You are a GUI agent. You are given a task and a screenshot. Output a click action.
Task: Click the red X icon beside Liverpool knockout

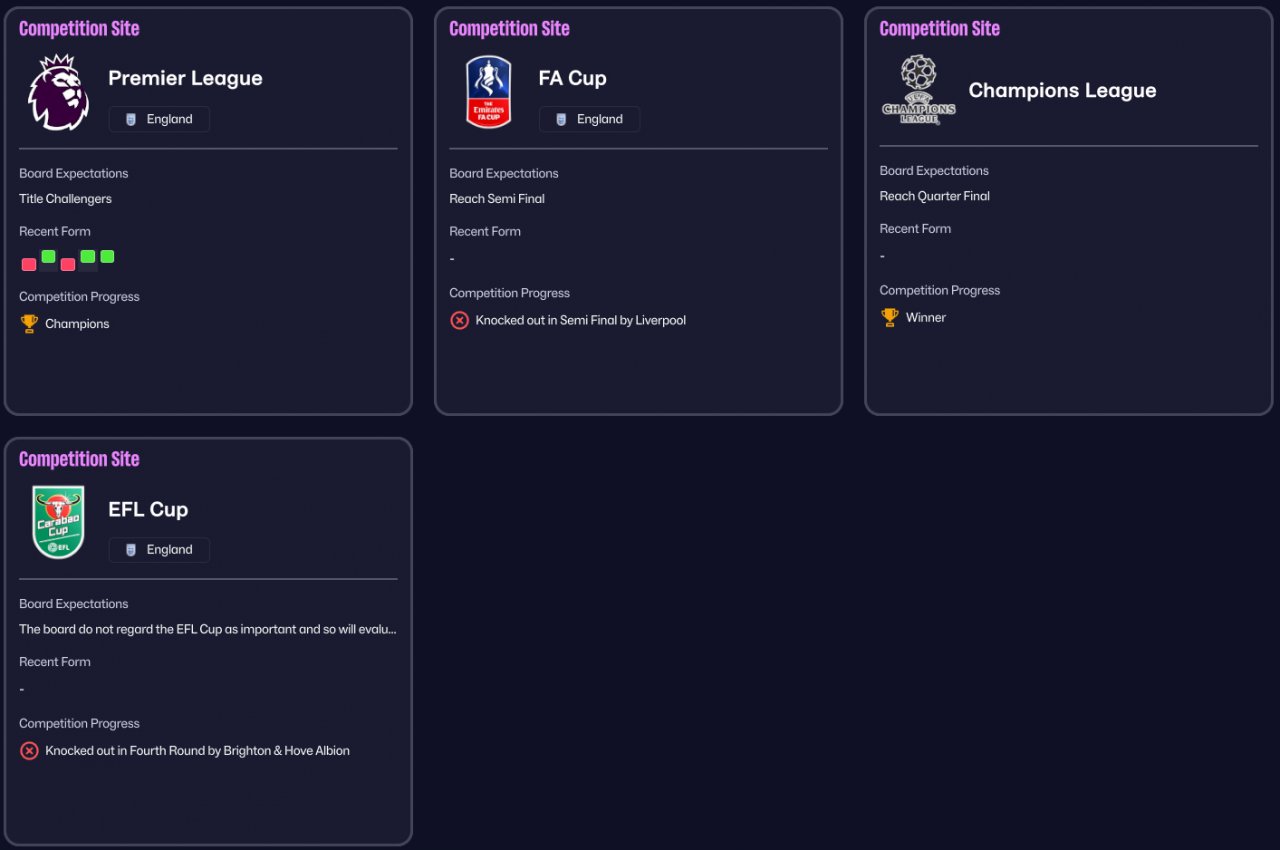[x=459, y=321]
